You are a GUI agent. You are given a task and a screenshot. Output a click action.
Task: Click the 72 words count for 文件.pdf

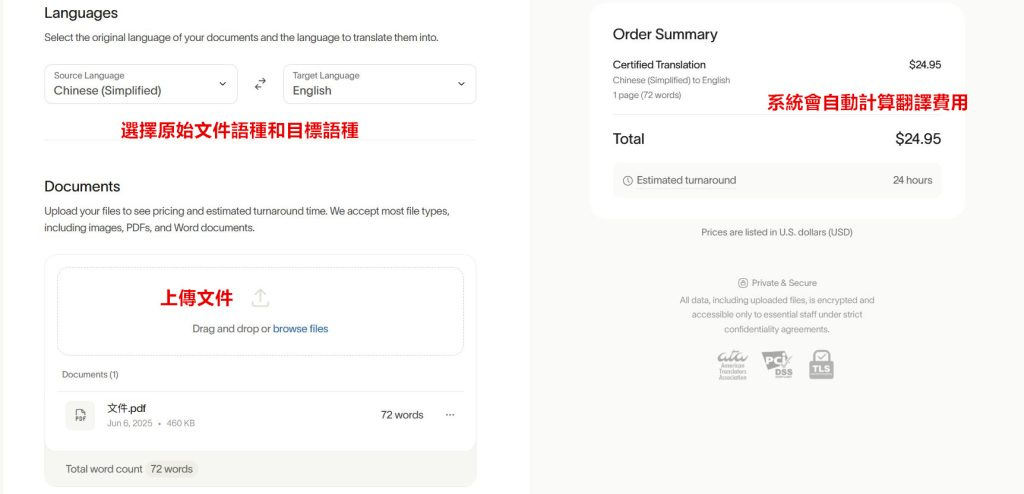click(402, 415)
